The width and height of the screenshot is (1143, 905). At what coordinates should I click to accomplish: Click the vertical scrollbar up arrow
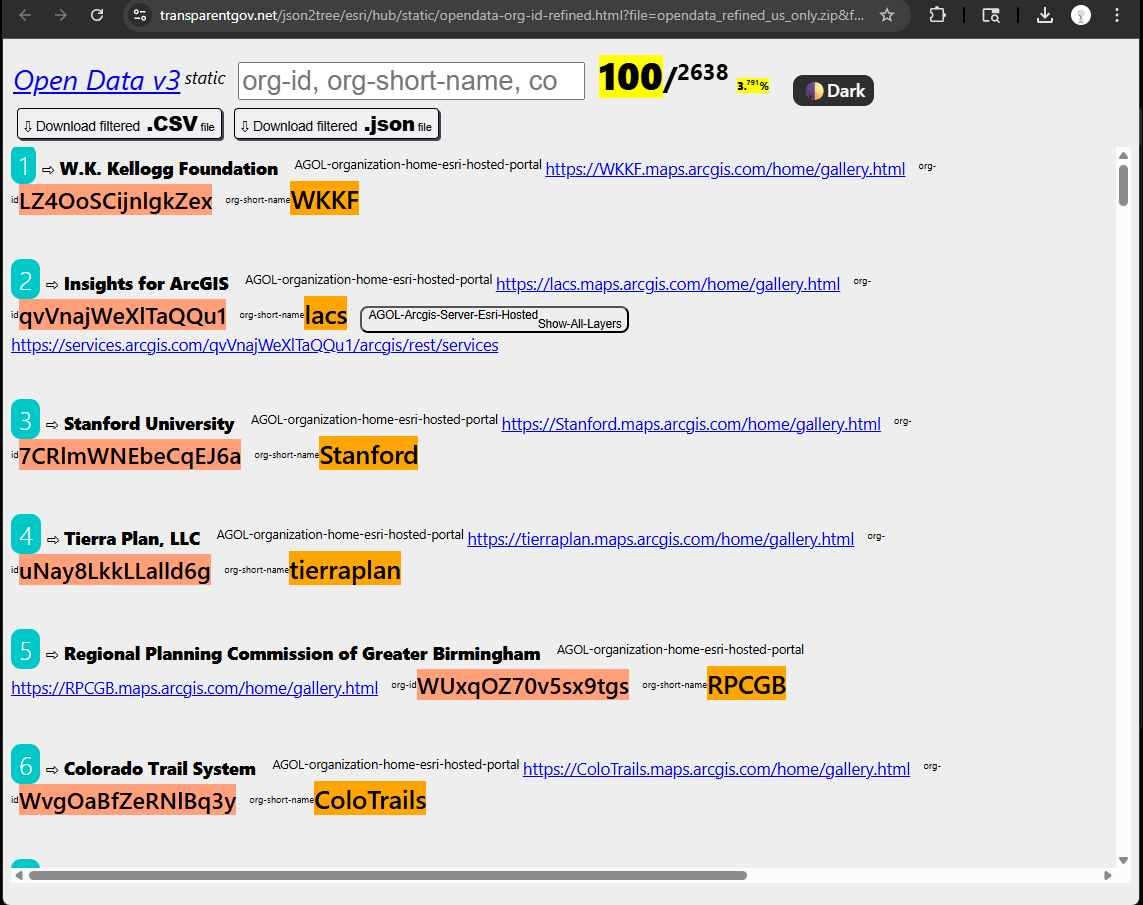[1123, 155]
